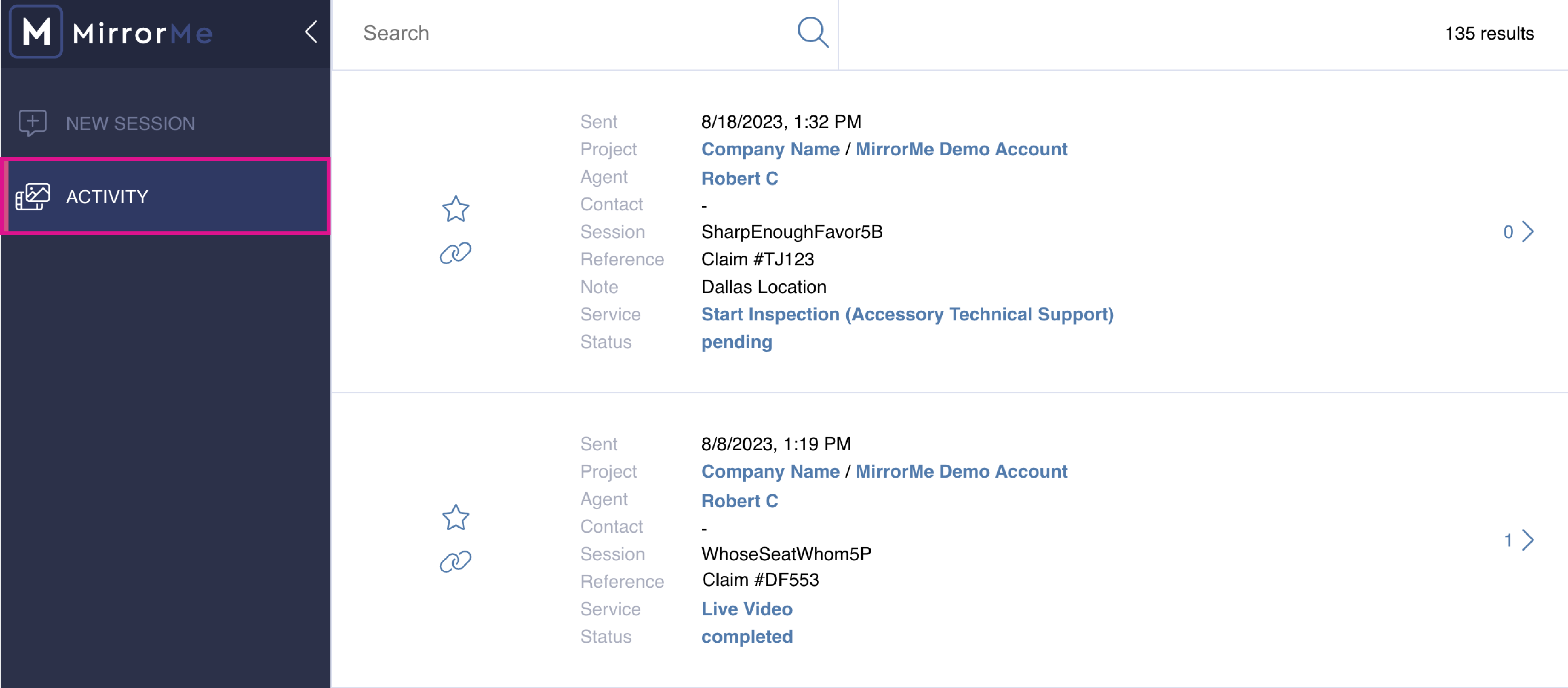Screen dimensions: 1568x688
Task: Select sent date 8/8/2023, 1:19 PM
Action: click(775, 445)
